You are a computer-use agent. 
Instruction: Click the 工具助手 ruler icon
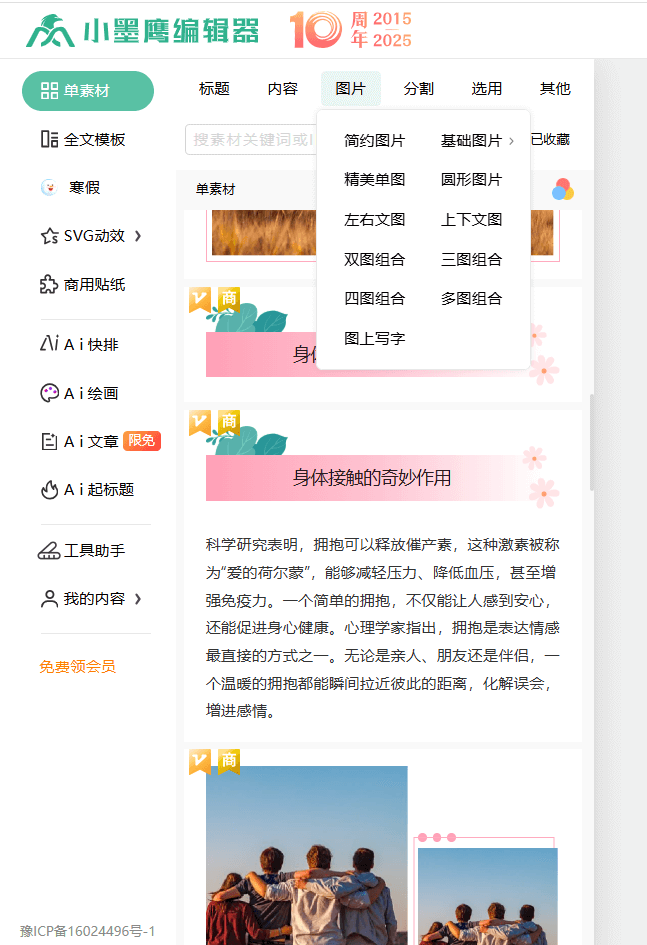[x=49, y=551]
